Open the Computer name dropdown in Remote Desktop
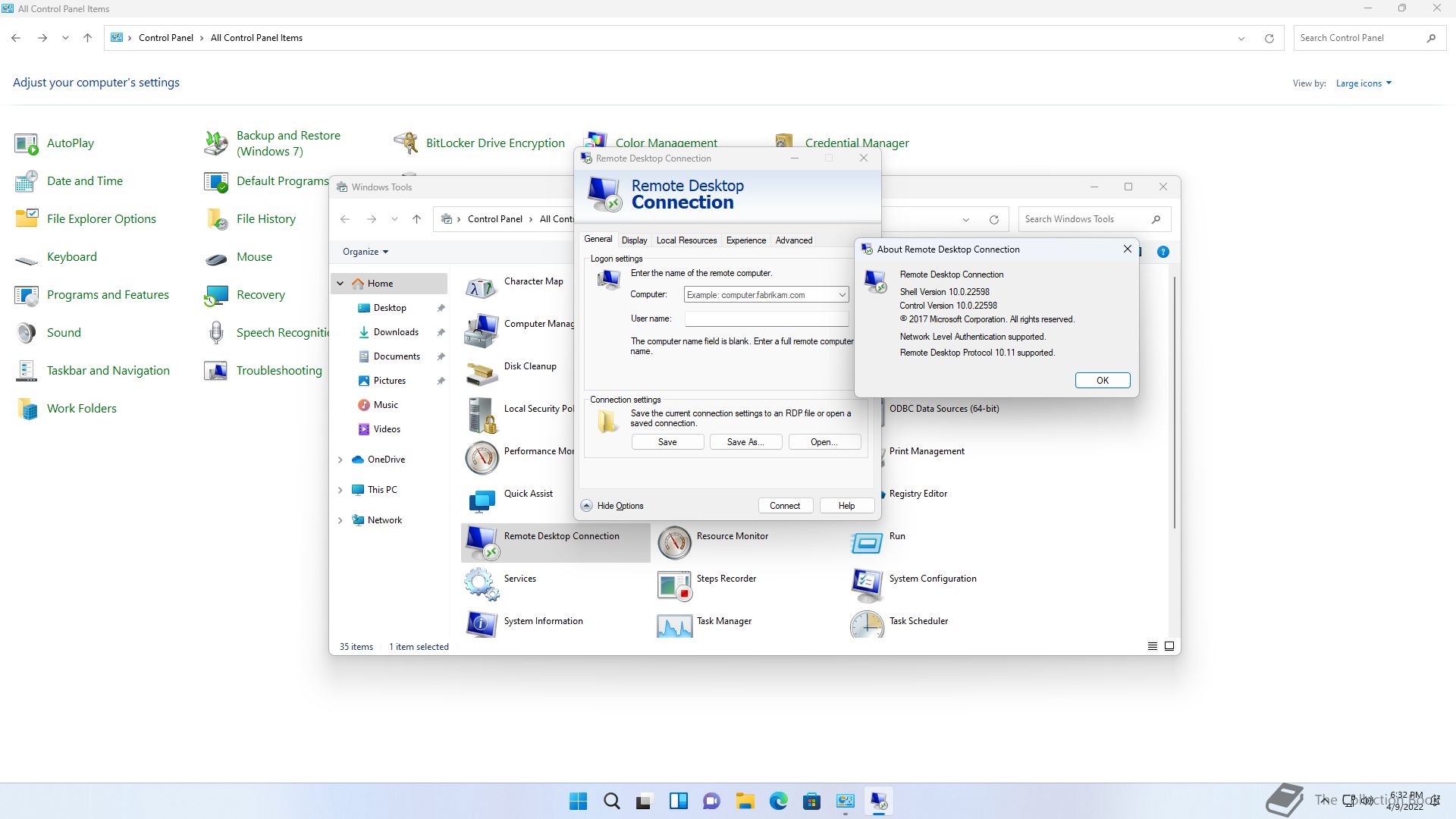This screenshot has width=1456, height=819. (842, 295)
